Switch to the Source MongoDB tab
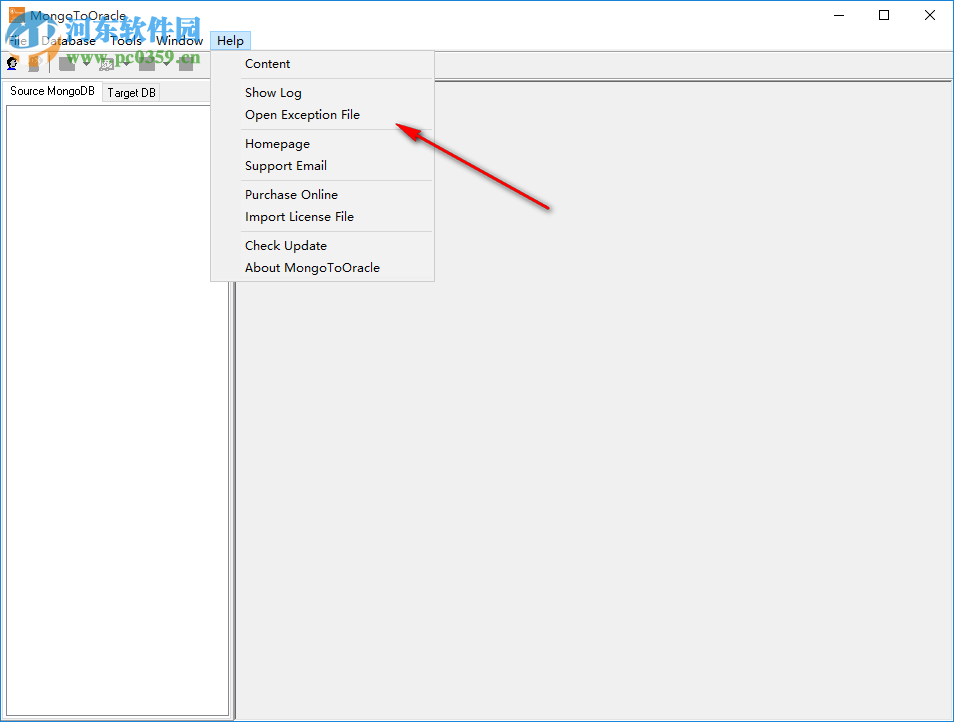The height and width of the screenshot is (722, 954). tap(52, 91)
